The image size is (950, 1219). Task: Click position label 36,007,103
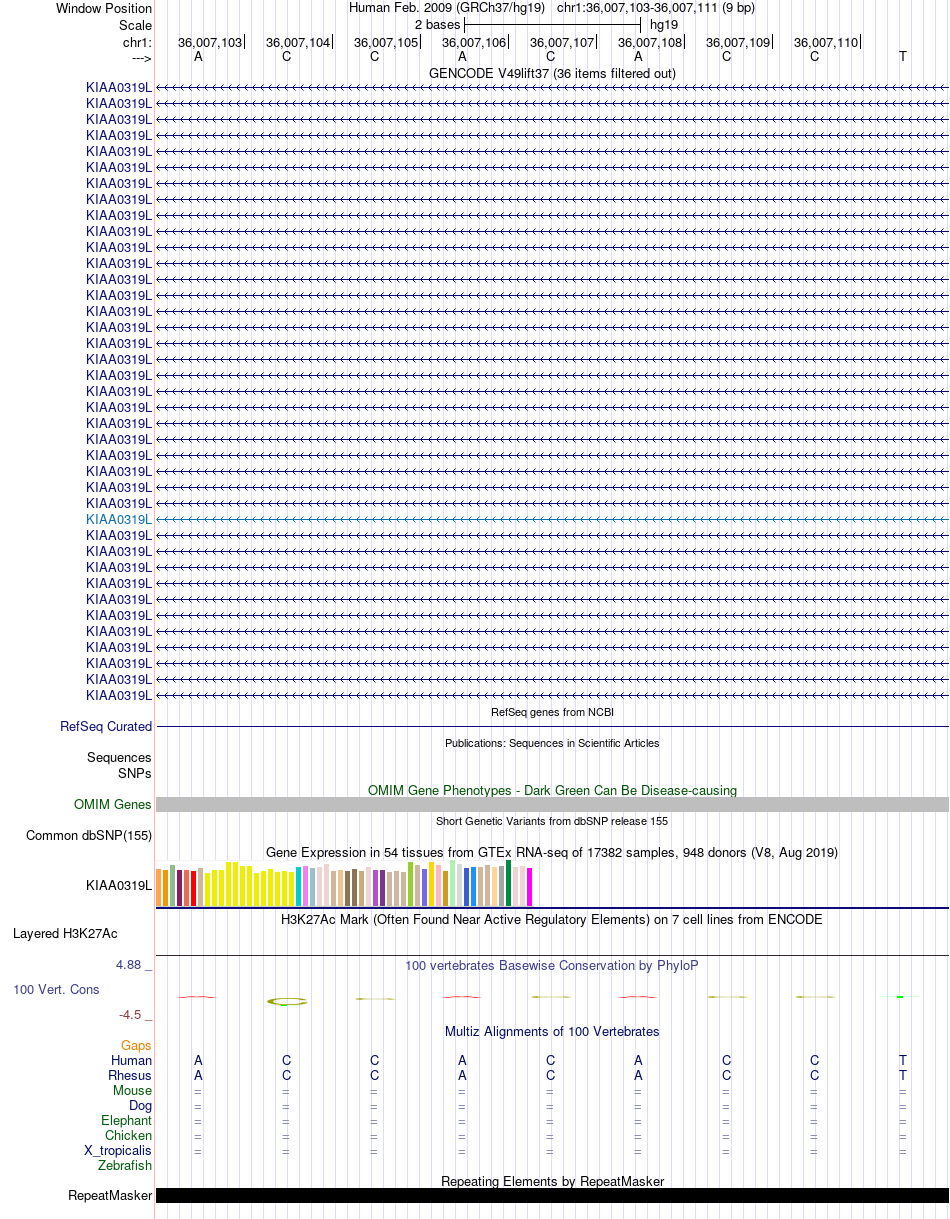coord(210,42)
